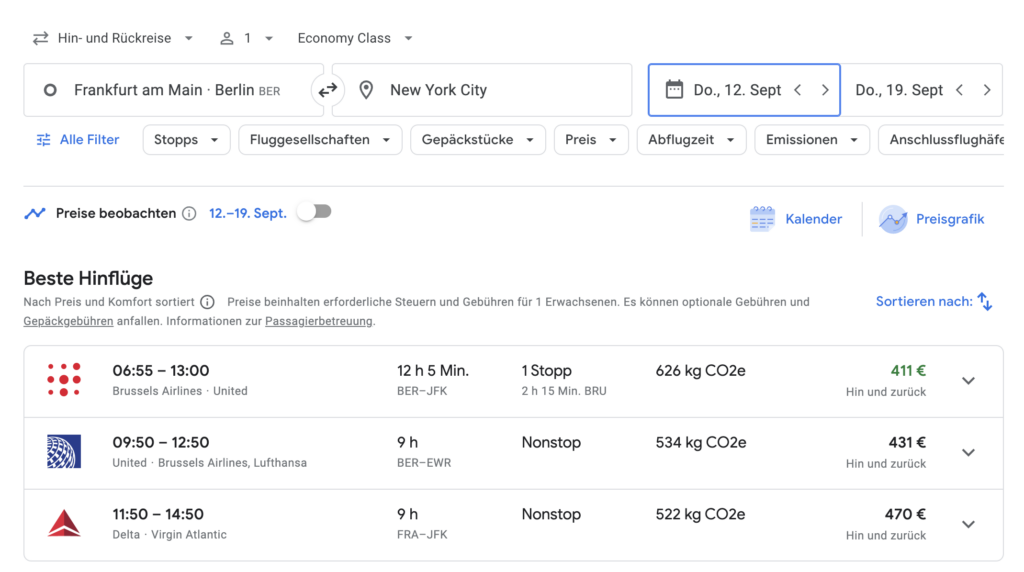This screenshot has width=1024, height=572.
Task: Open the Fluggesellschaften filter dropdown
Action: [320, 140]
